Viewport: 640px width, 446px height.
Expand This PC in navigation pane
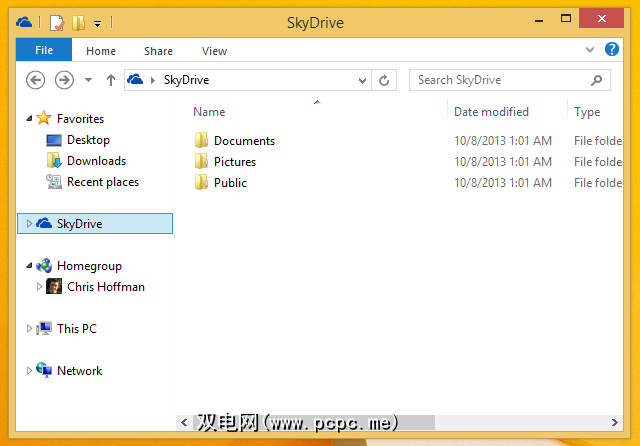pos(29,328)
